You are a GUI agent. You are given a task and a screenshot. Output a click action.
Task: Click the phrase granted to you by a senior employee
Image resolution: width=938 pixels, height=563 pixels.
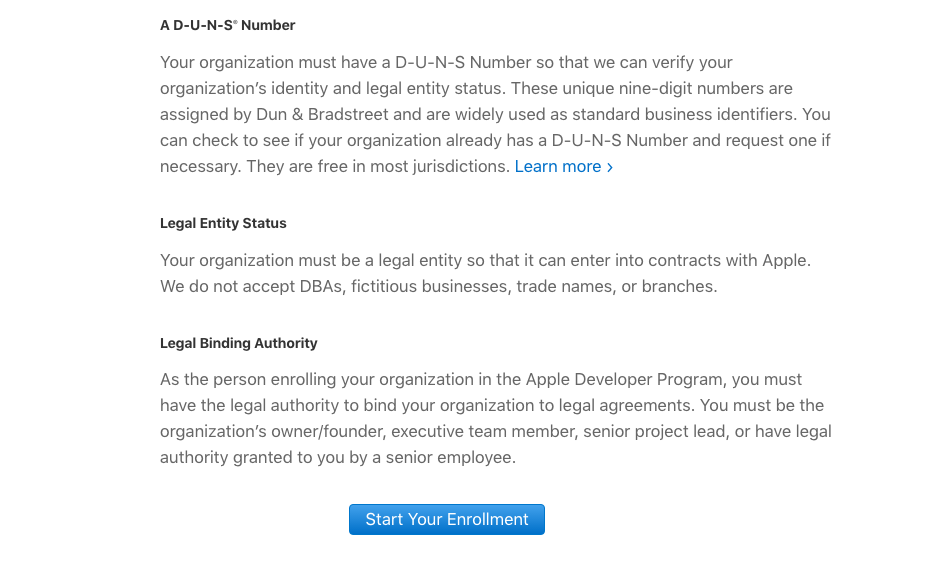point(374,457)
